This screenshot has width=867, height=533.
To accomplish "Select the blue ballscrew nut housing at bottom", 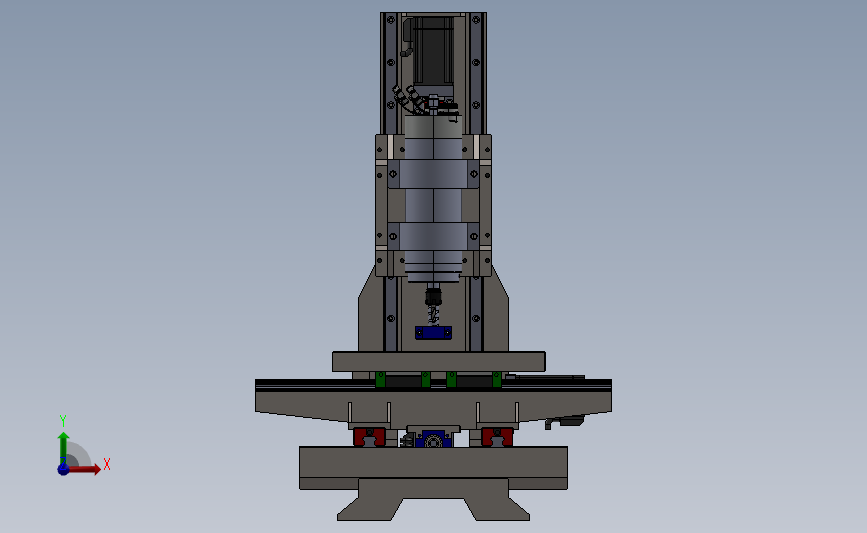I will [434, 440].
